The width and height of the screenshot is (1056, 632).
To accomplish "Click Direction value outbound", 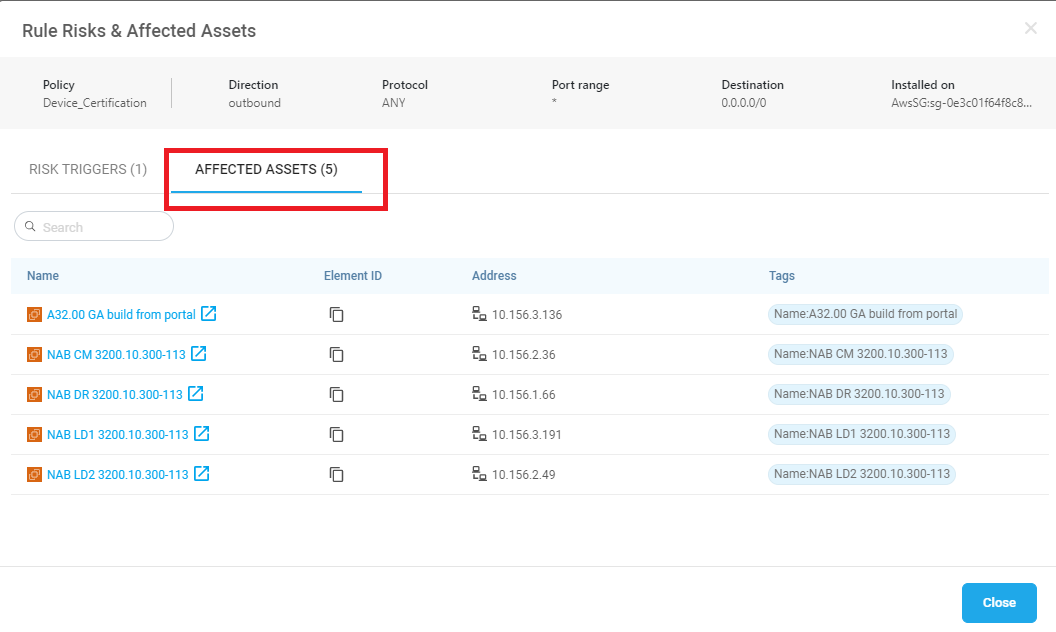I will click(x=255, y=102).
